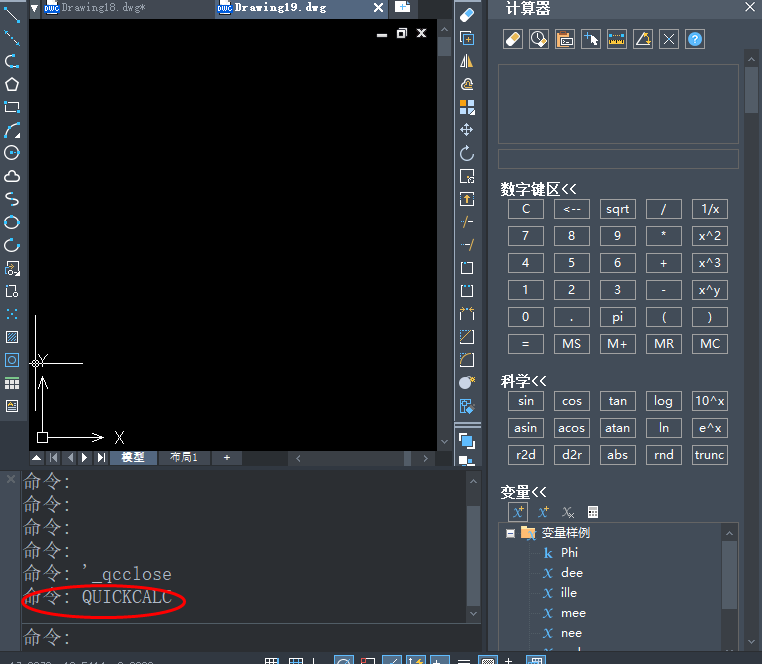Select the Hatch tool
The image size is (762, 664).
[x=12, y=337]
